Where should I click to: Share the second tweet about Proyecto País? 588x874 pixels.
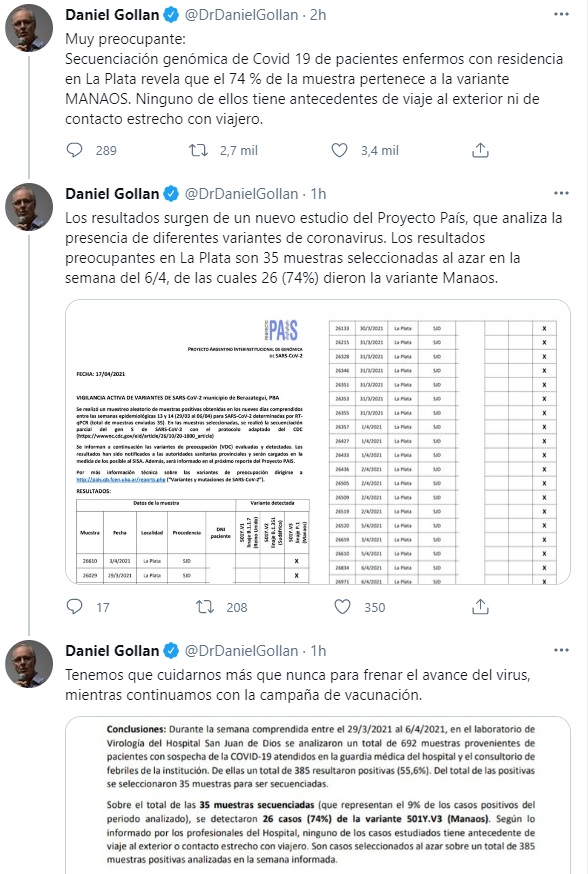480,606
